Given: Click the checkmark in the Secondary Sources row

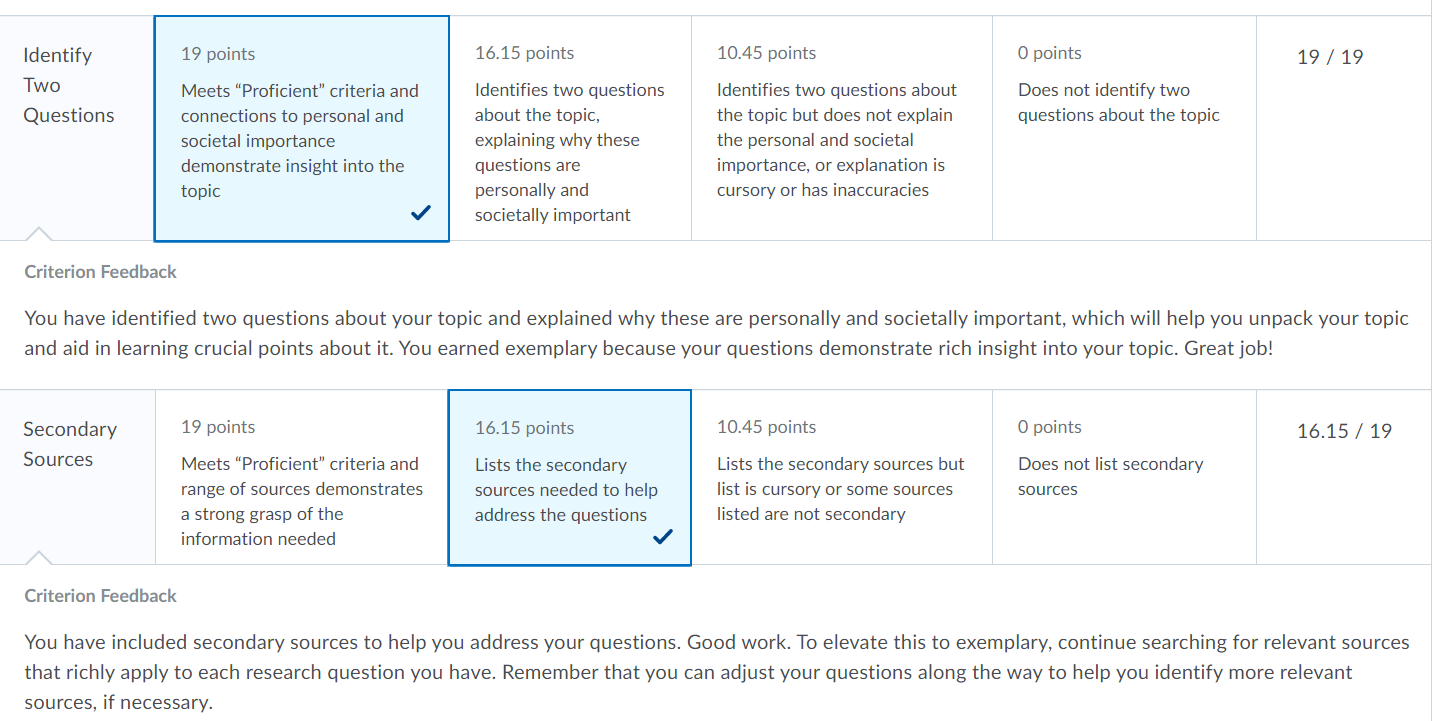Looking at the screenshot, I should pyautogui.click(x=662, y=537).
